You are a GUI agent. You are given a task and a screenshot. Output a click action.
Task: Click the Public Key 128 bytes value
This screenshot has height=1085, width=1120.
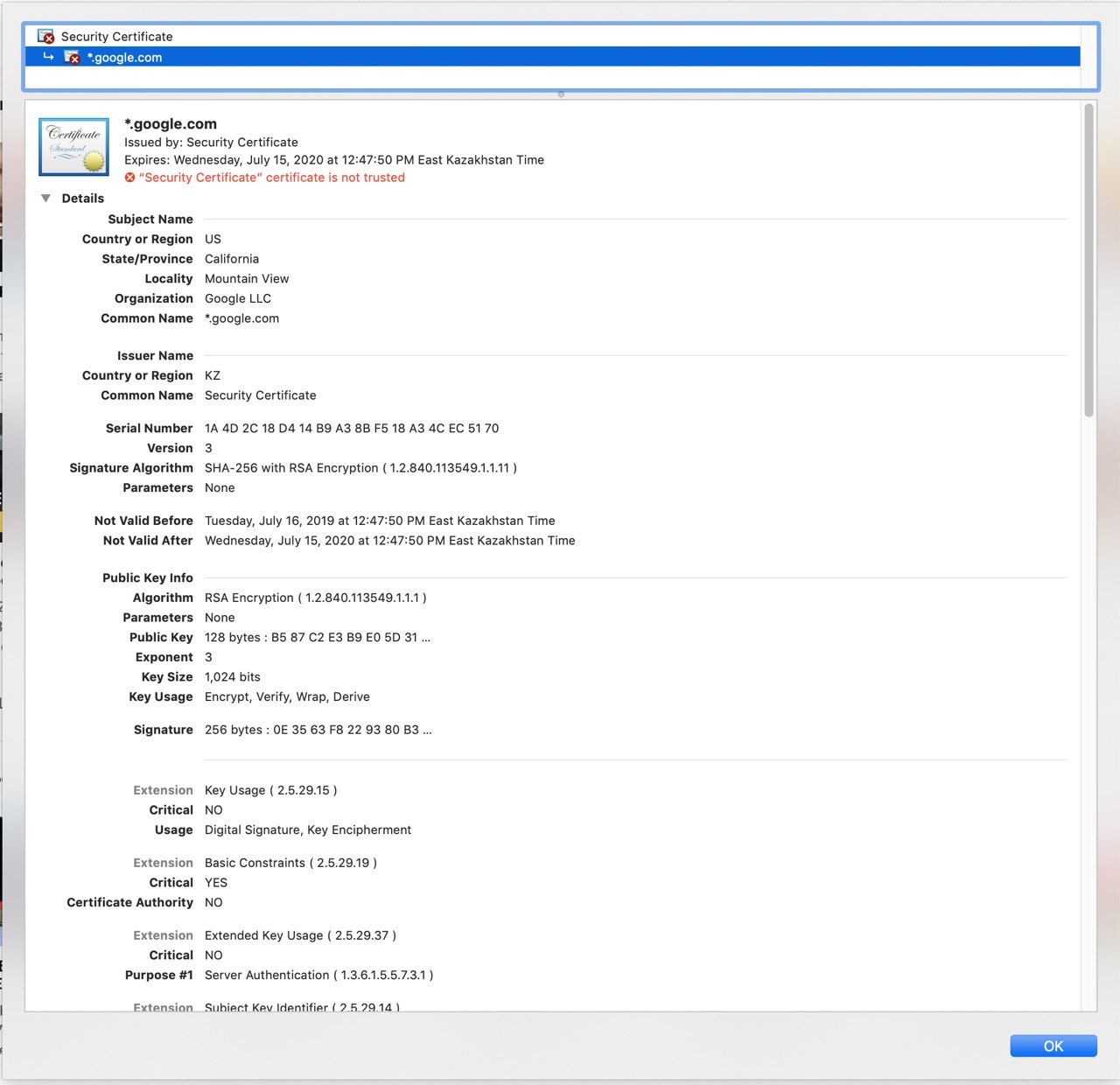click(x=318, y=638)
